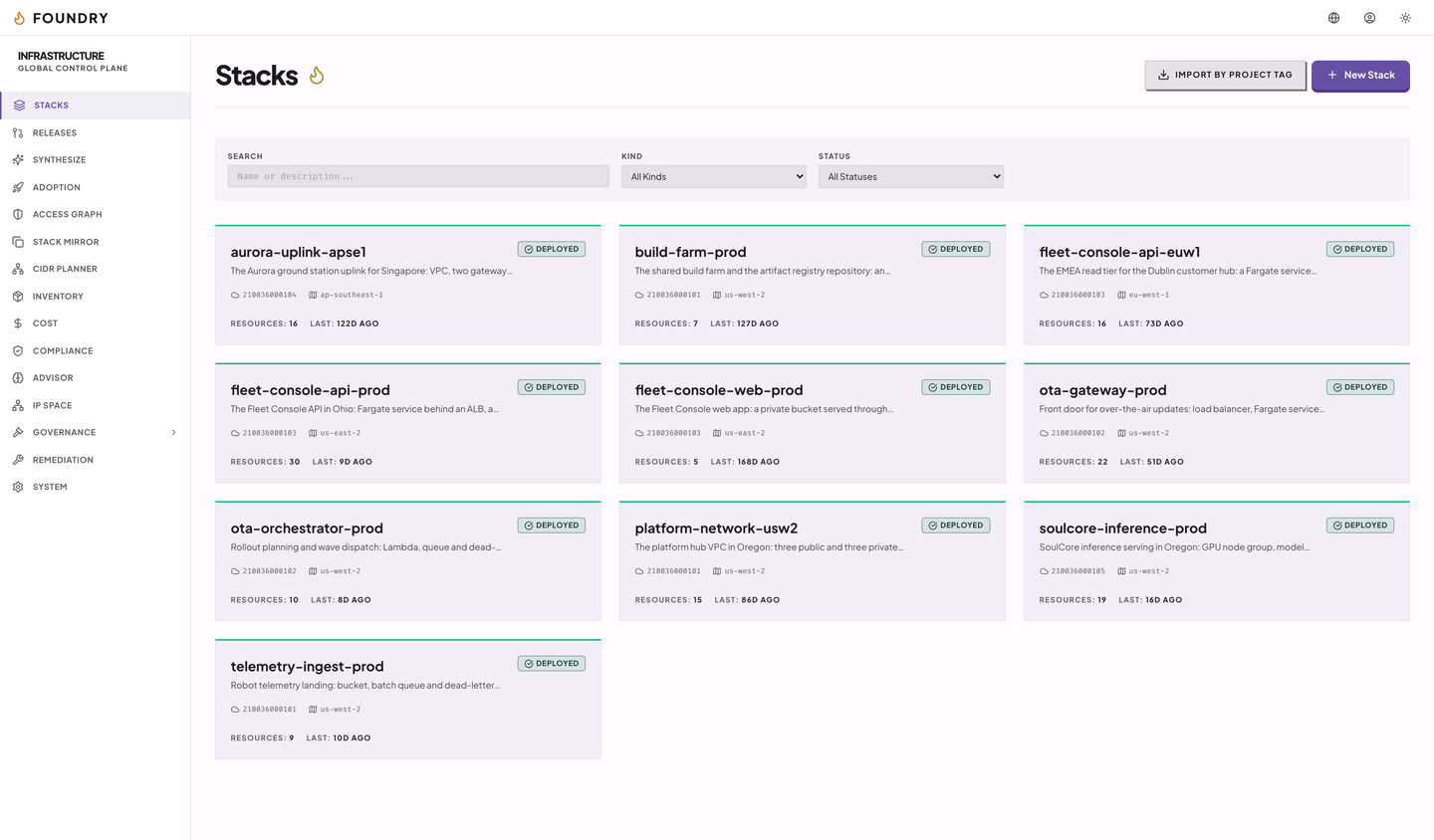Click the Adoption rocket icon

pyautogui.click(x=18, y=187)
